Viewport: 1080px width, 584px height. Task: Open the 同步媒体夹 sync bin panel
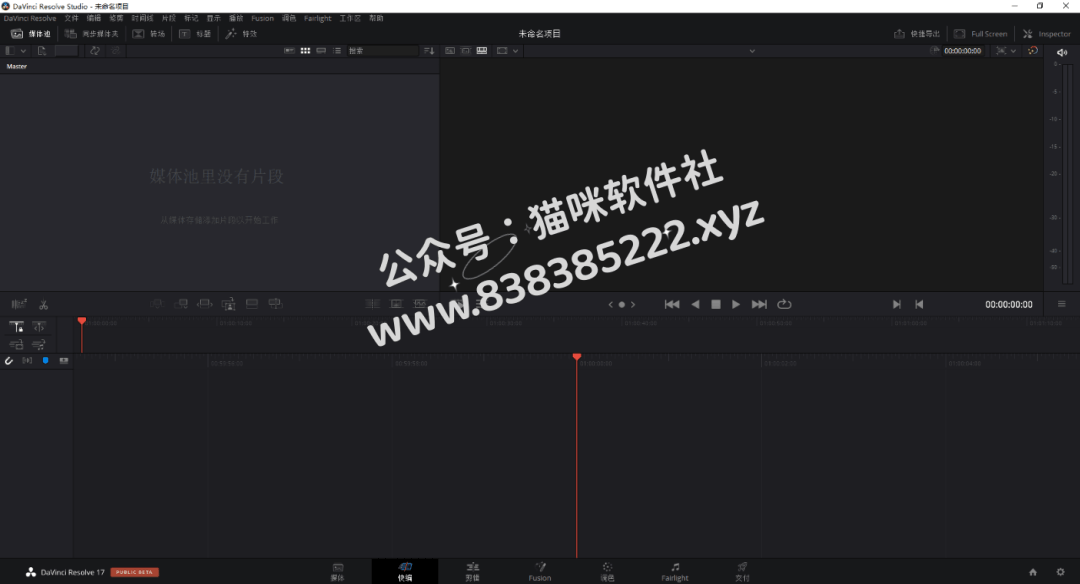coord(92,34)
